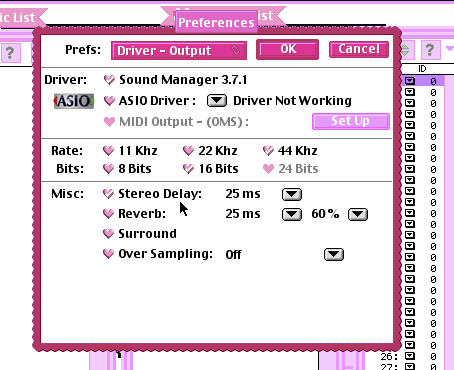This screenshot has height=370, width=454.
Task: Open the Prefs Driver - Output popup menu
Action: pyautogui.click(x=179, y=51)
